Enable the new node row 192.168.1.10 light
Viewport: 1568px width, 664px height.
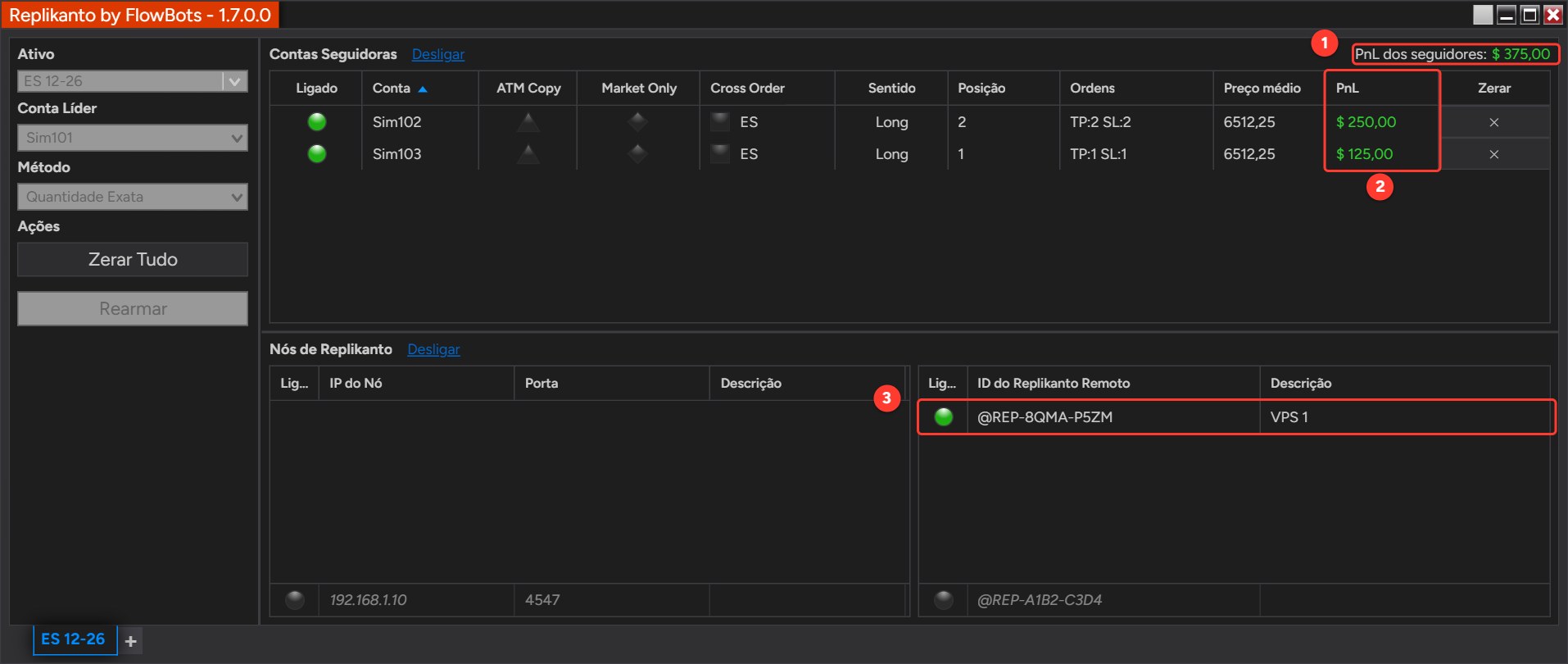coord(295,600)
